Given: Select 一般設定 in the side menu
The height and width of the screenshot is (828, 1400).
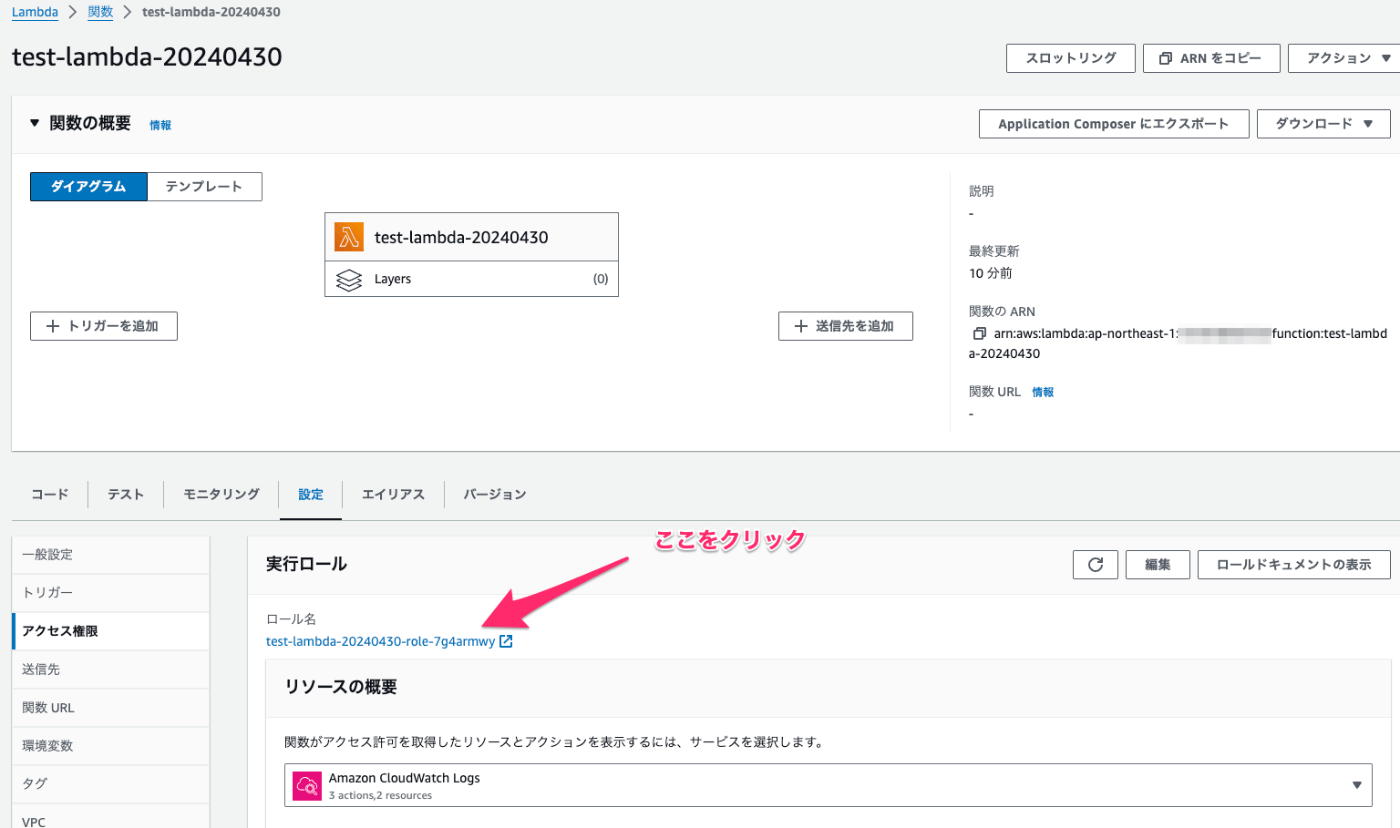Looking at the screenshot, I should [110, 555].
